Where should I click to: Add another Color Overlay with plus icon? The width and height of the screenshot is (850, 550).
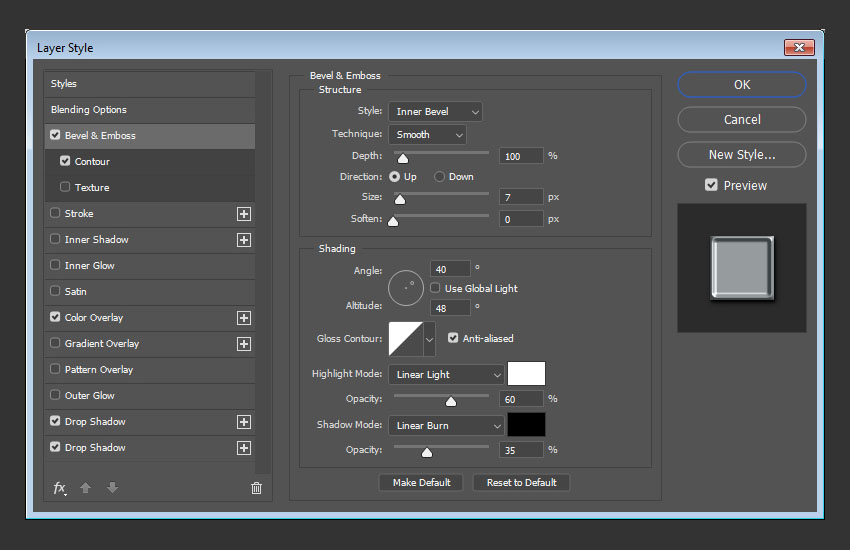click(x=243, y=318)
